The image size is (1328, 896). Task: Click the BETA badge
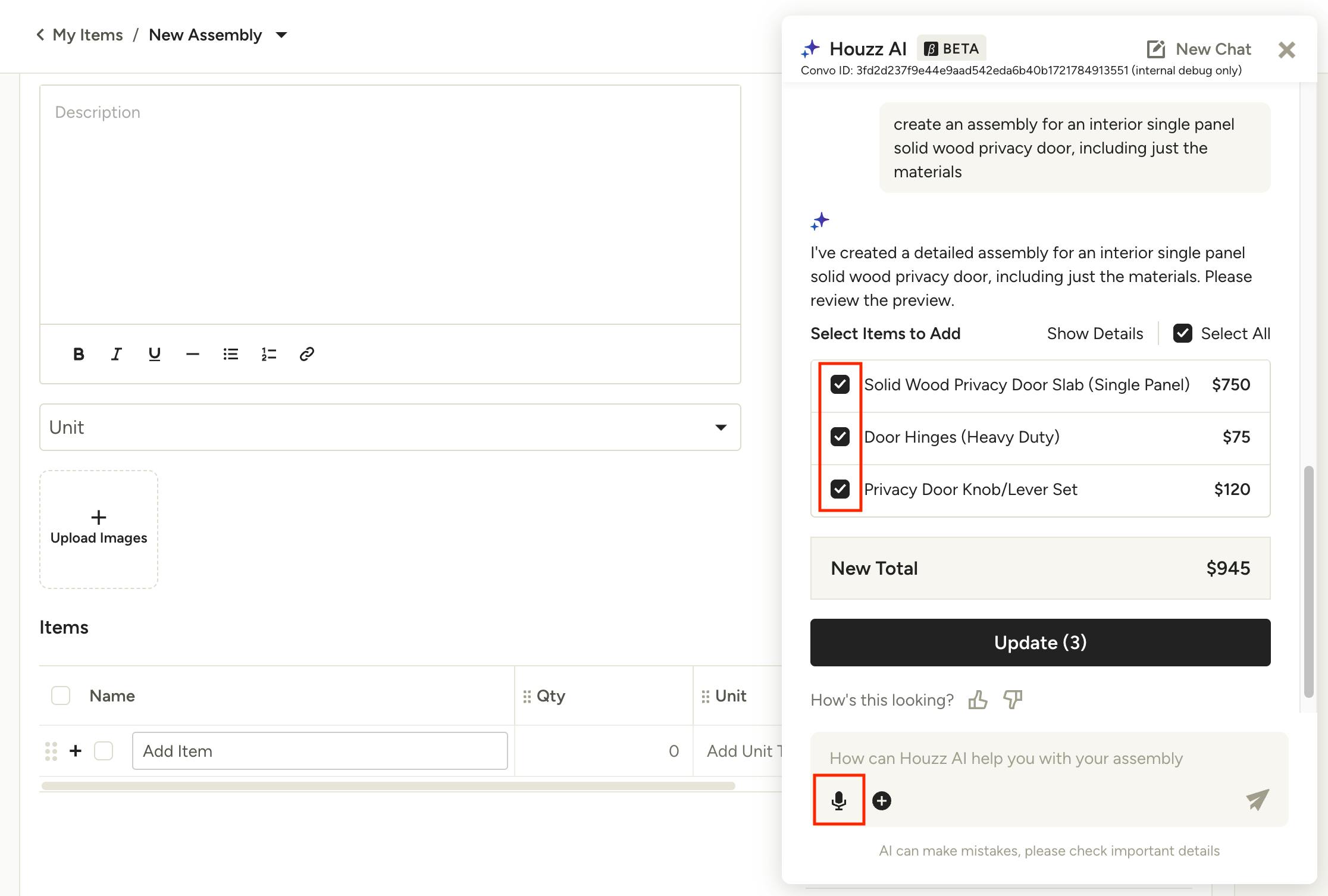(951, 49)
